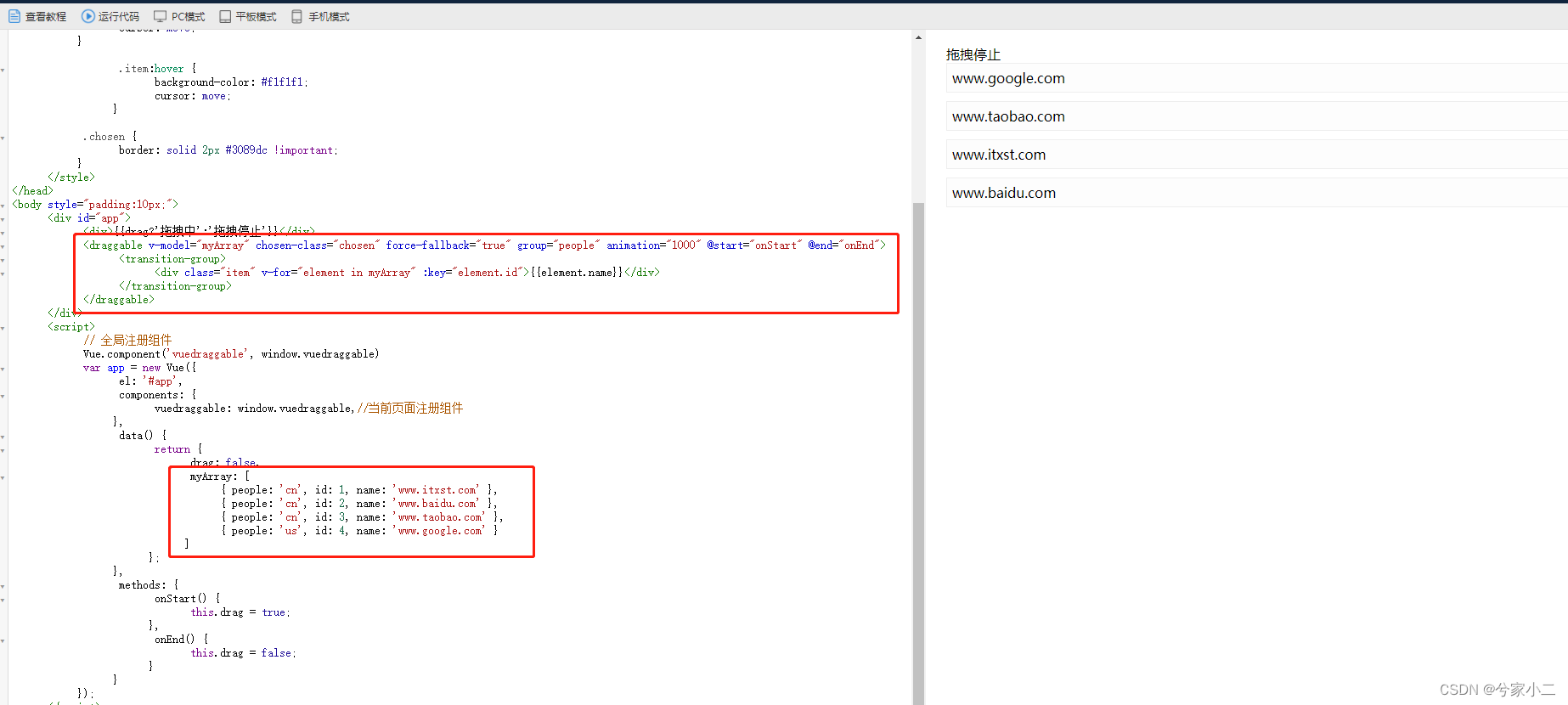Image resolution: width=1568 pixels, height=705 pixels.
Task: Click the el: '#app', code line
Action: (x=150, y=381)
